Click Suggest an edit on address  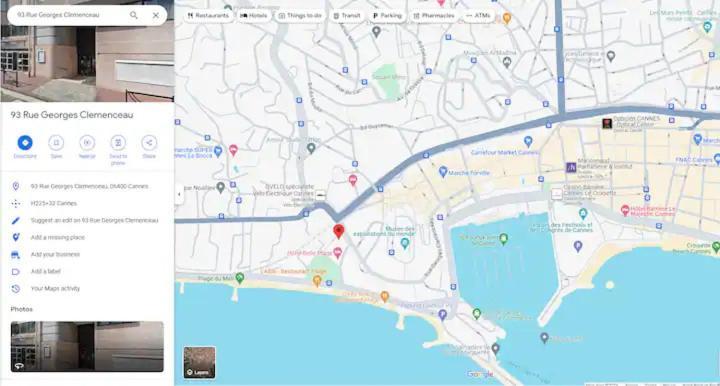[94, 220]
